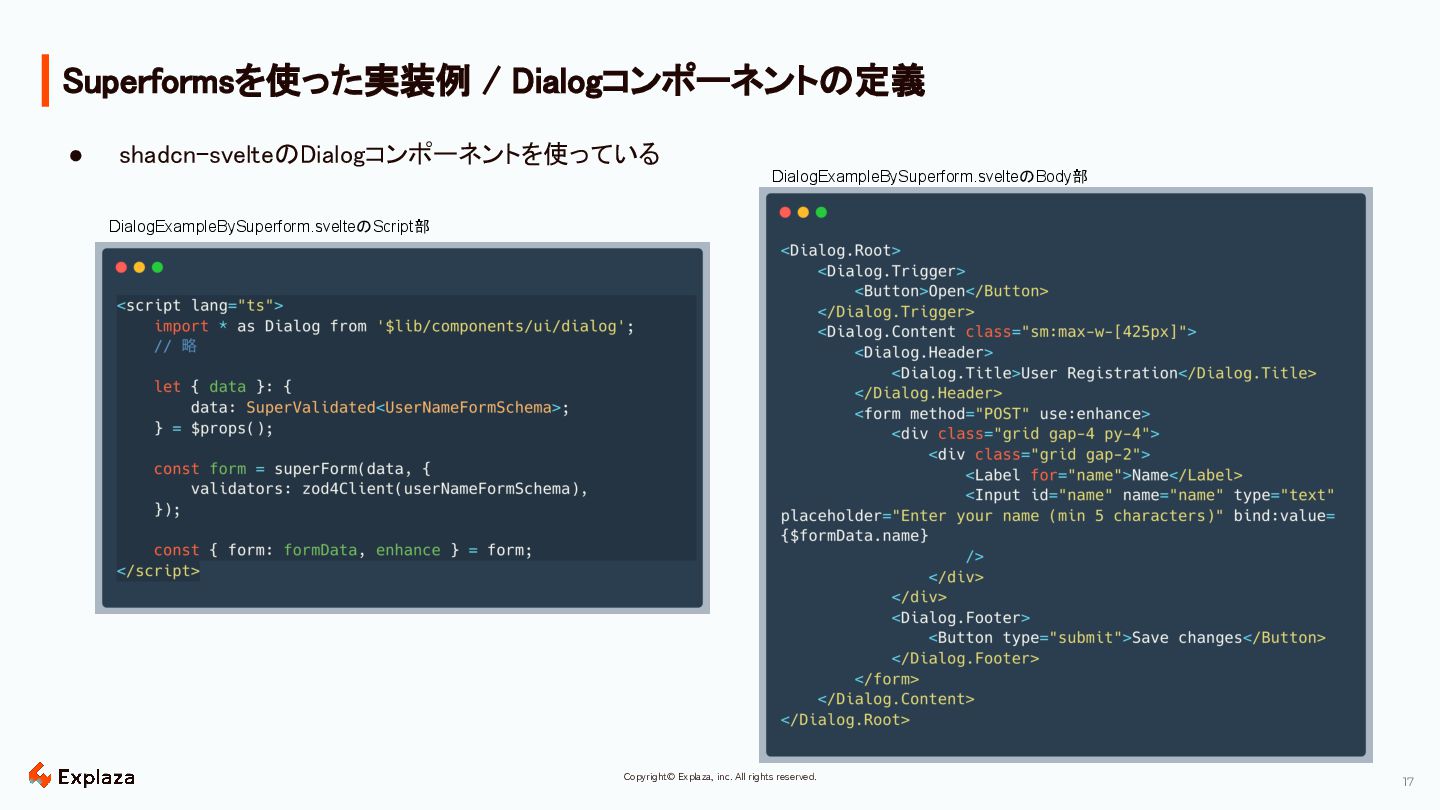Click the placeholder "Enter your name" line
Viewport: 1440px width, 810px height.
coord(1058,516)
